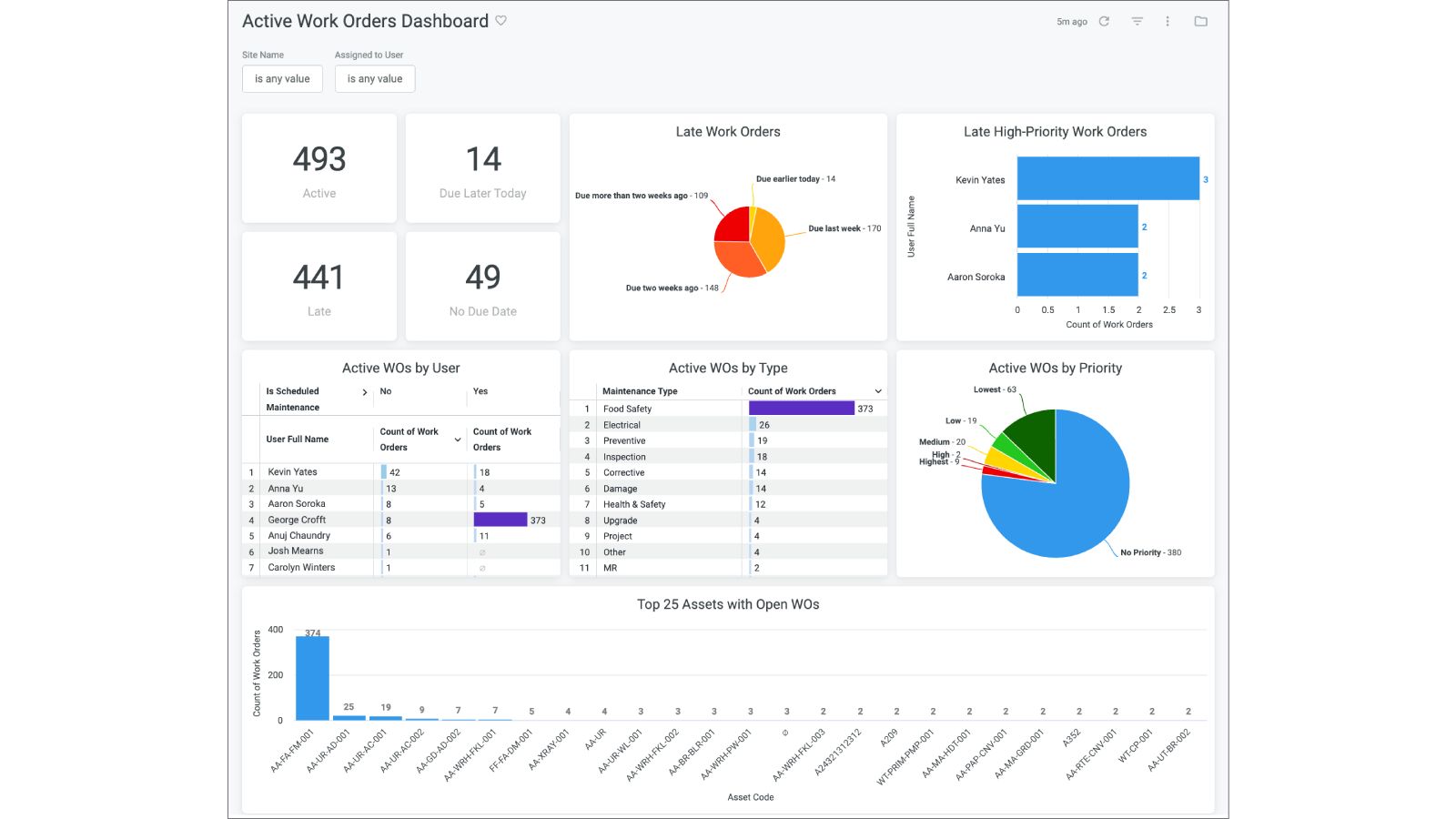Refresh the dashboard data
This screenshot has height=819, width=1456.
point(1103,21)
